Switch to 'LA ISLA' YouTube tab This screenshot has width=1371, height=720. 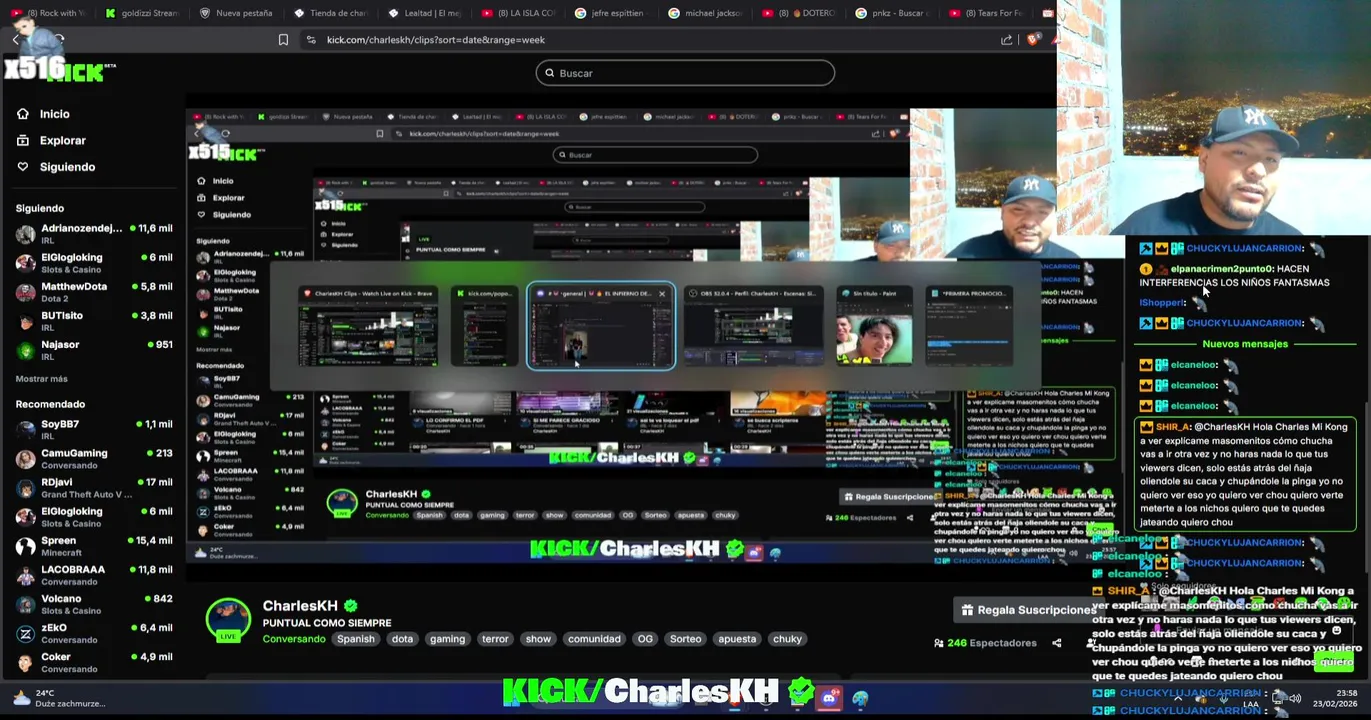pos(518,13)
